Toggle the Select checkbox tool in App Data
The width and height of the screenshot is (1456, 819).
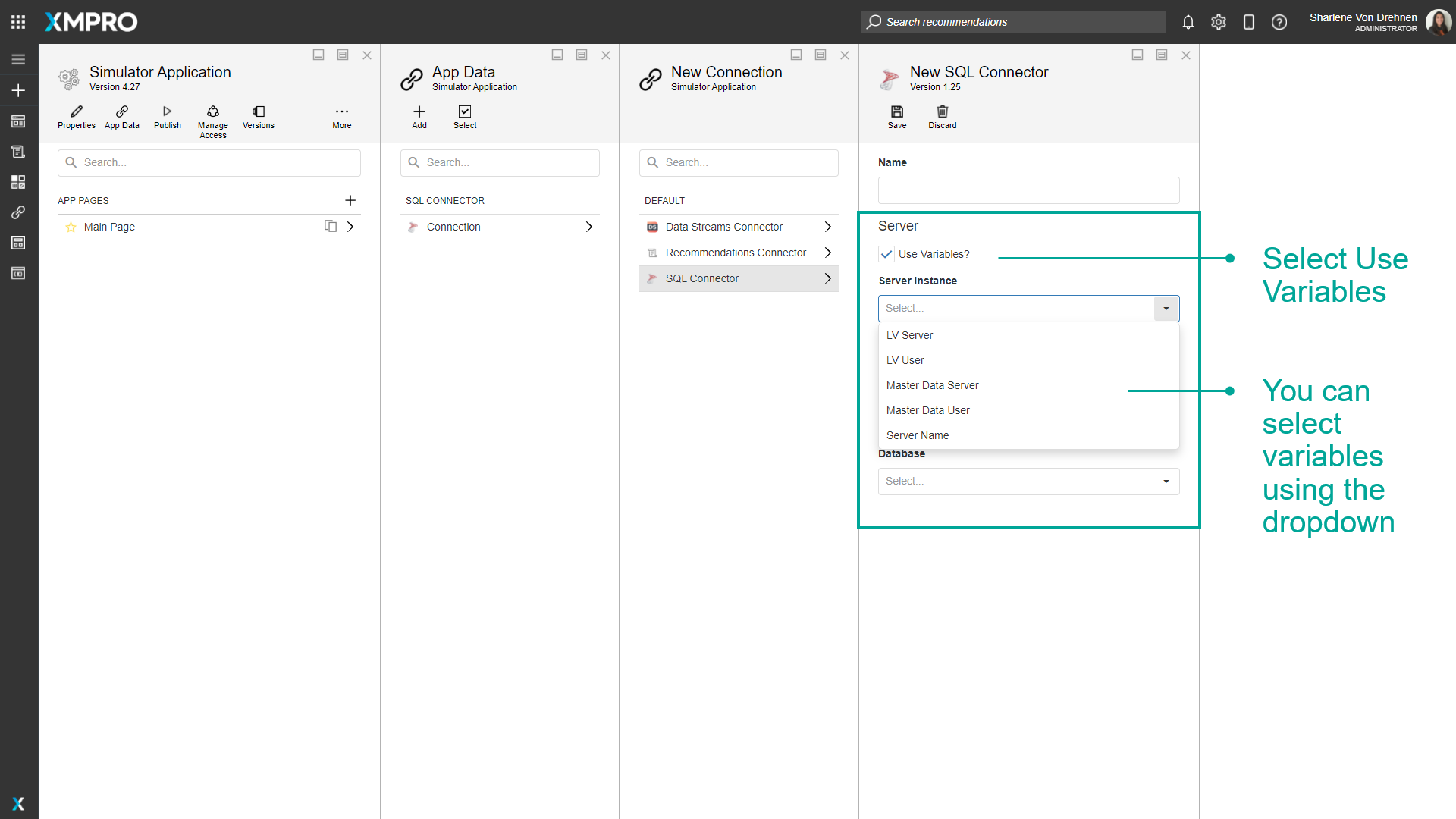coord(465,111)
